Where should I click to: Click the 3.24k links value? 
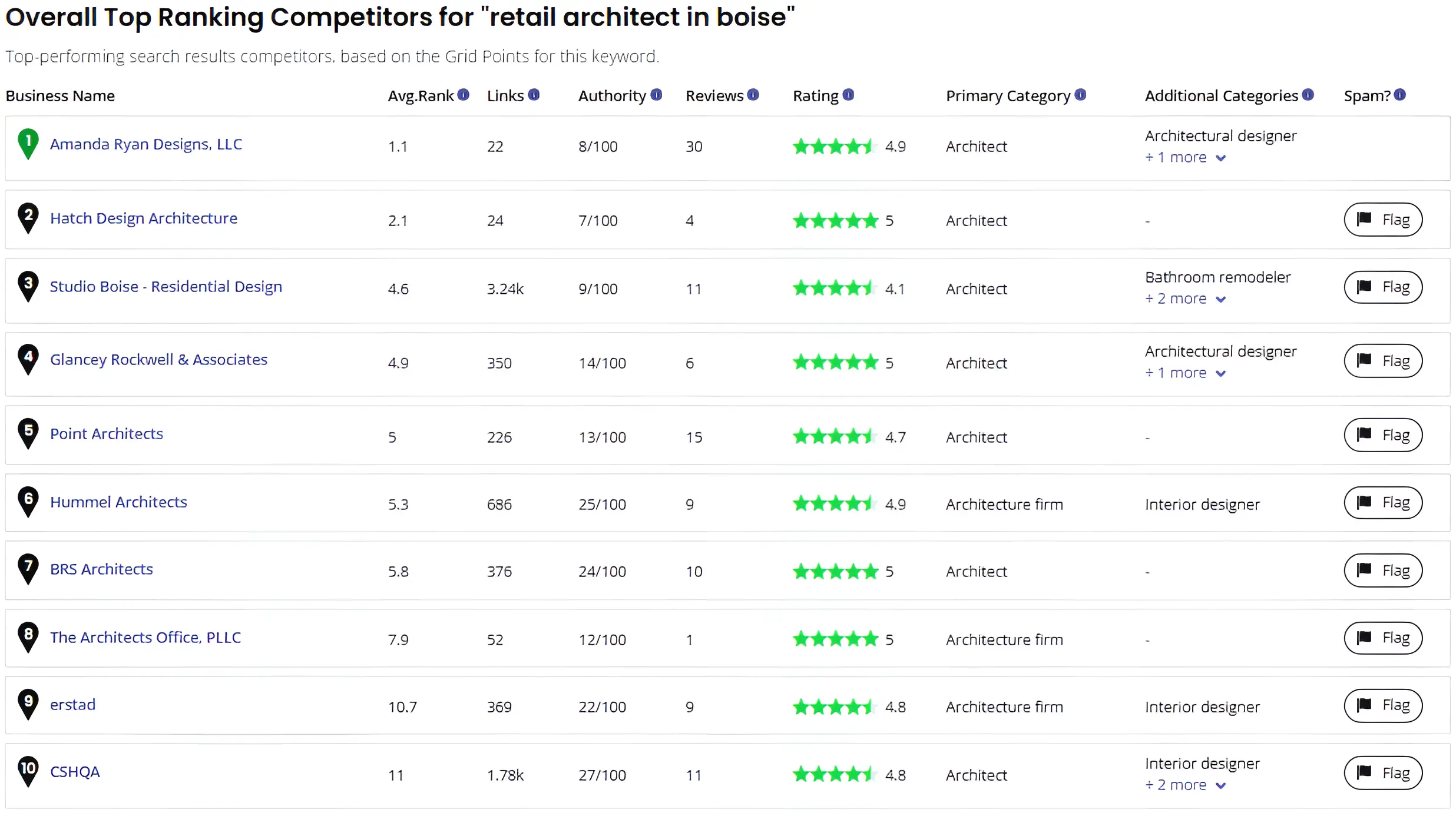(x=505, y=289)
